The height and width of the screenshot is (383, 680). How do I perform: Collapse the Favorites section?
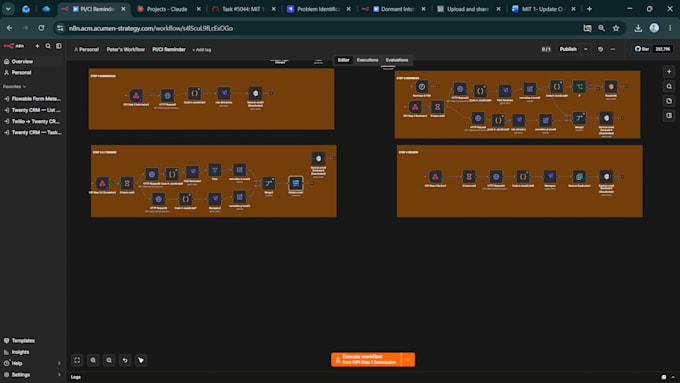pyautogui.click(x=14, y=87)
